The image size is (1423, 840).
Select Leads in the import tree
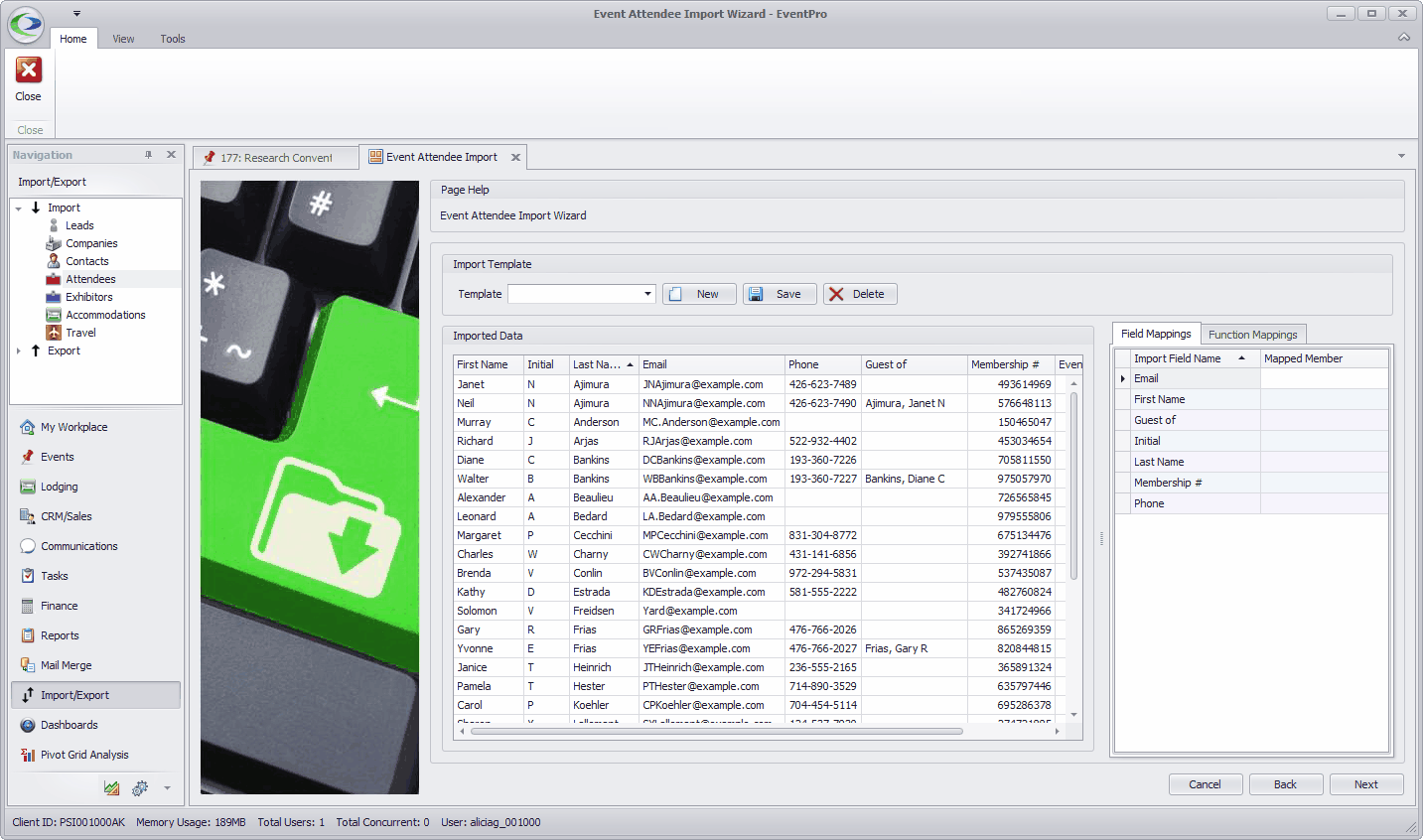[x=79, y=225]
